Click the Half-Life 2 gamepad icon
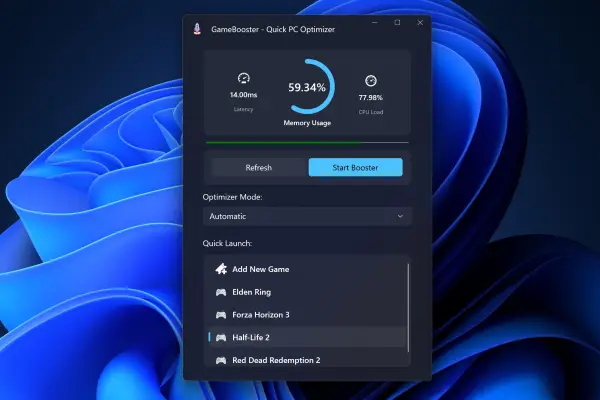 click(x=221, y=337)
